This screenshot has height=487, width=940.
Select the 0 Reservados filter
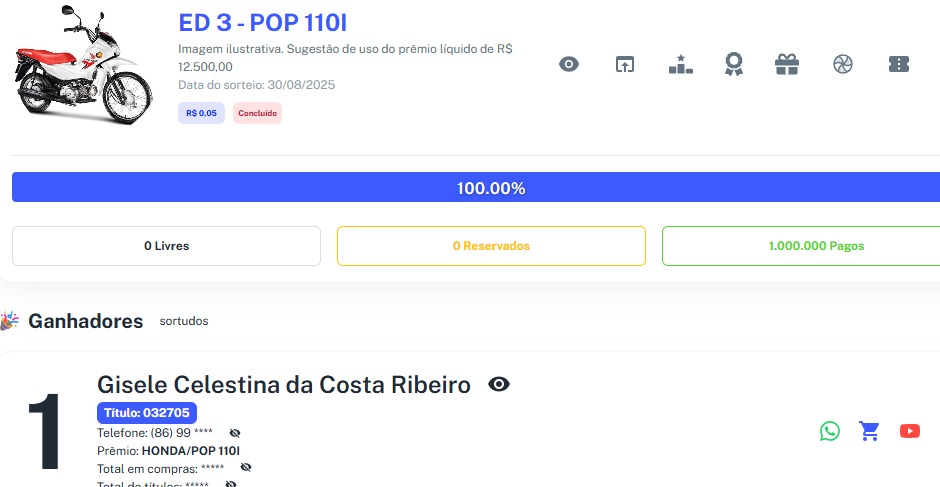(x=491, y=246)
